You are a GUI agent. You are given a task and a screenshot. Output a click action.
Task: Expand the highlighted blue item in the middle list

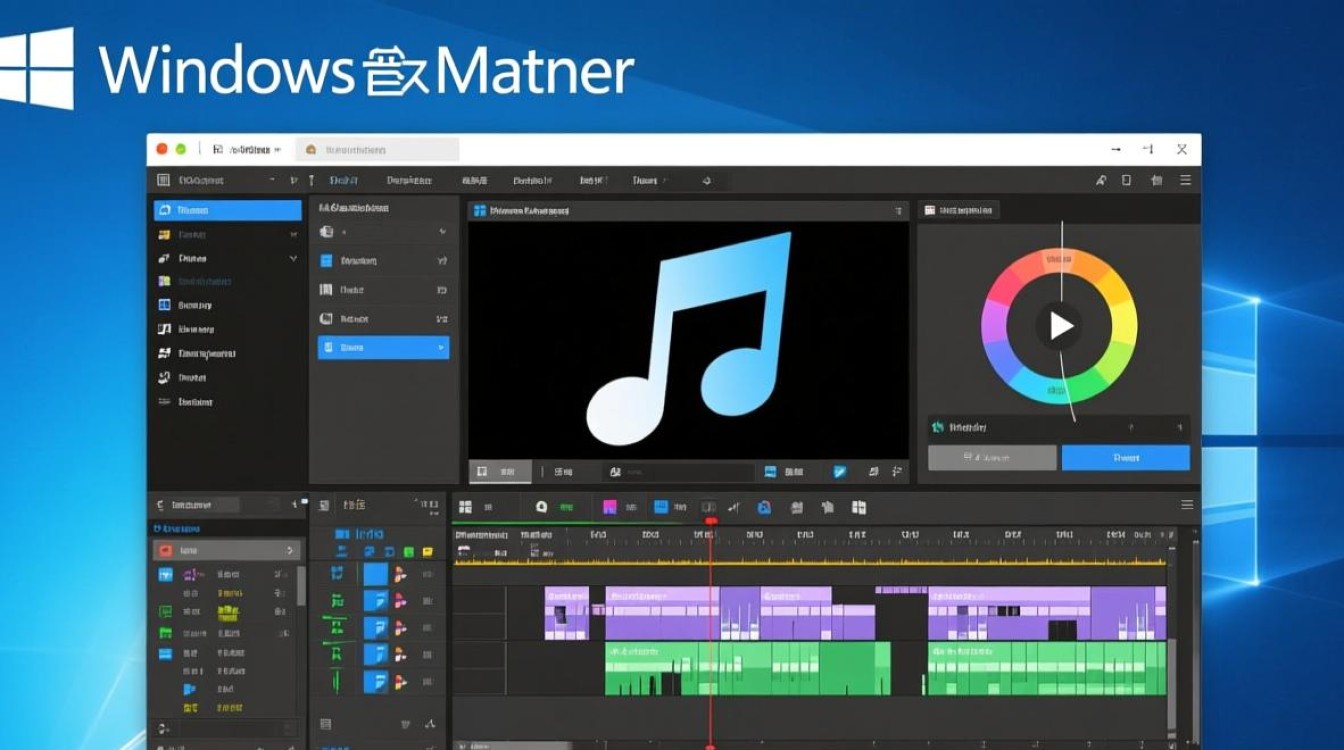(x=440, y=348)
